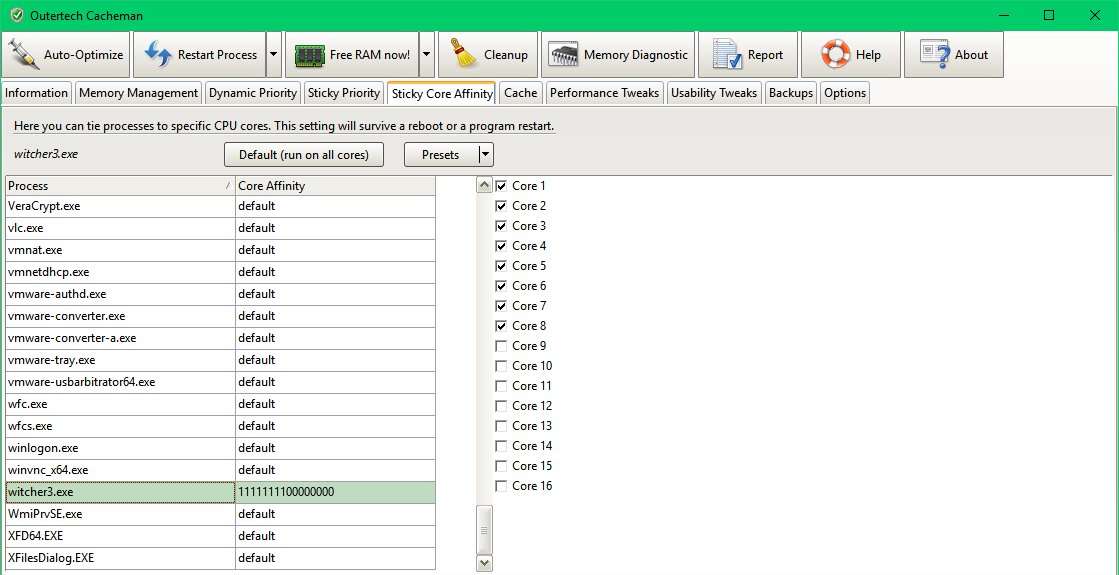This screenshot has width=1119, height=575.
Task: Click the Presets button
Action: [x=441, y=154]
